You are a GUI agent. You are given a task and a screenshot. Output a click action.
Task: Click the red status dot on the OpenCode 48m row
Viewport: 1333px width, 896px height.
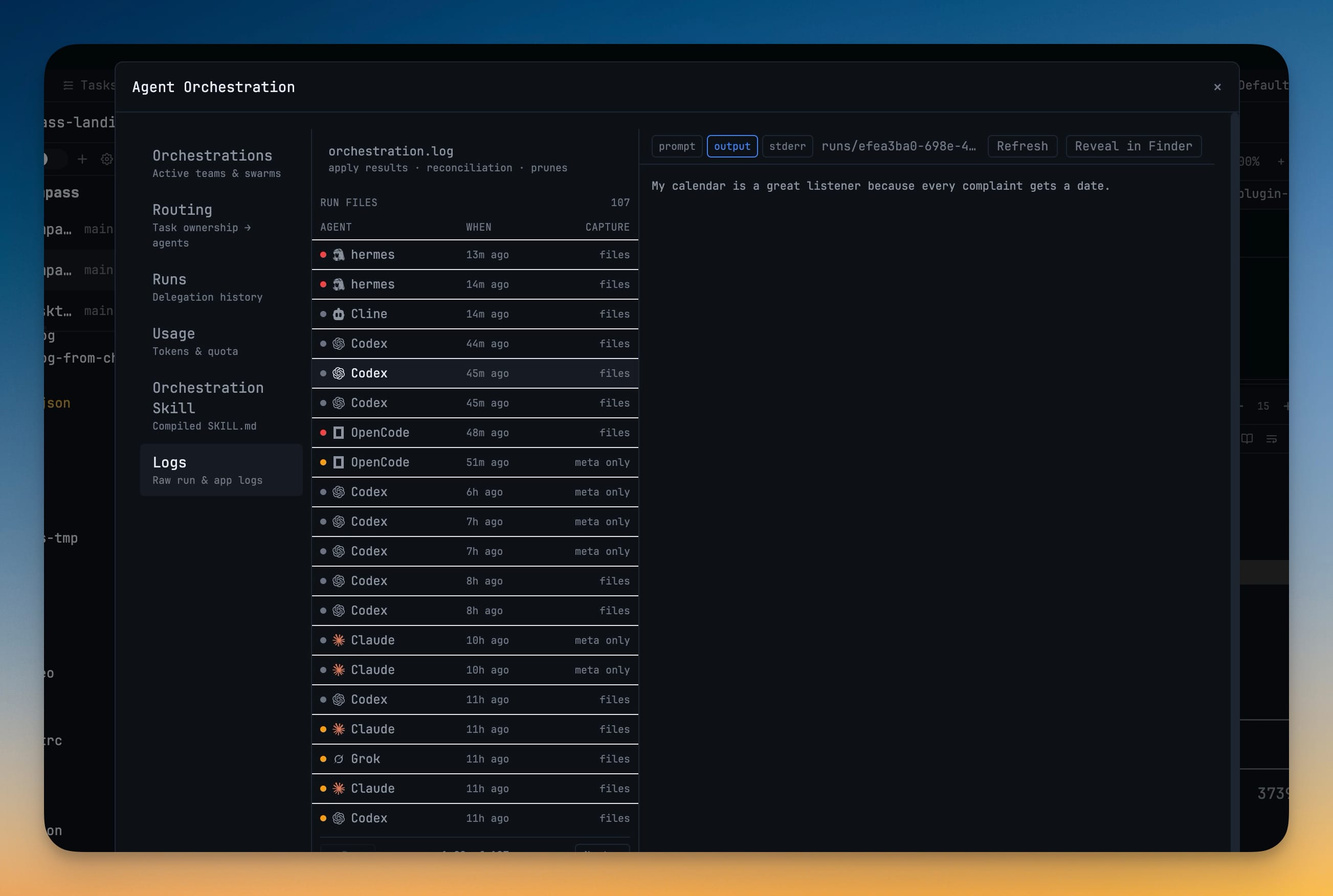pos(323,433)
